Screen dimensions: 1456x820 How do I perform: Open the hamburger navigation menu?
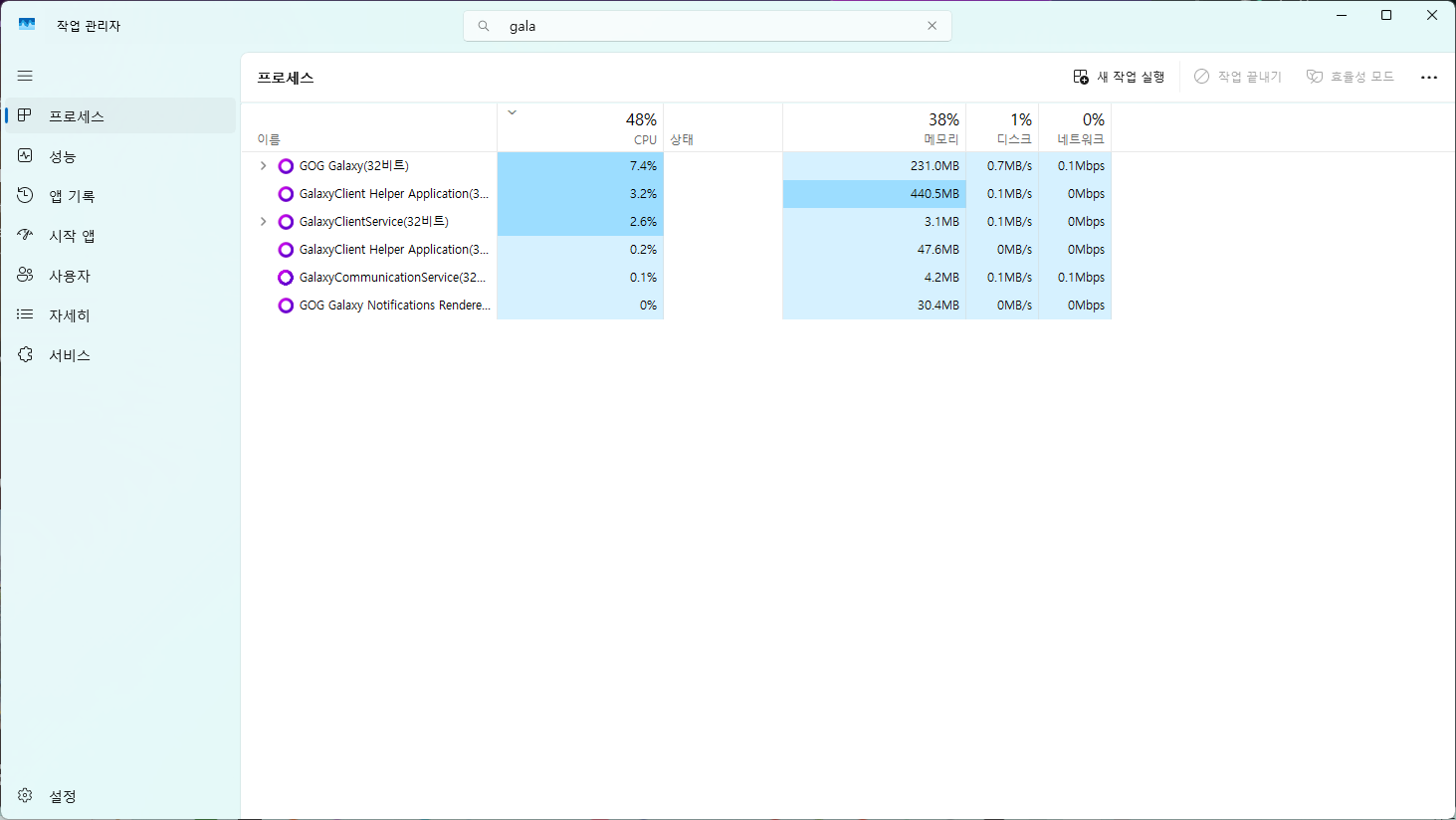[25, 76]
